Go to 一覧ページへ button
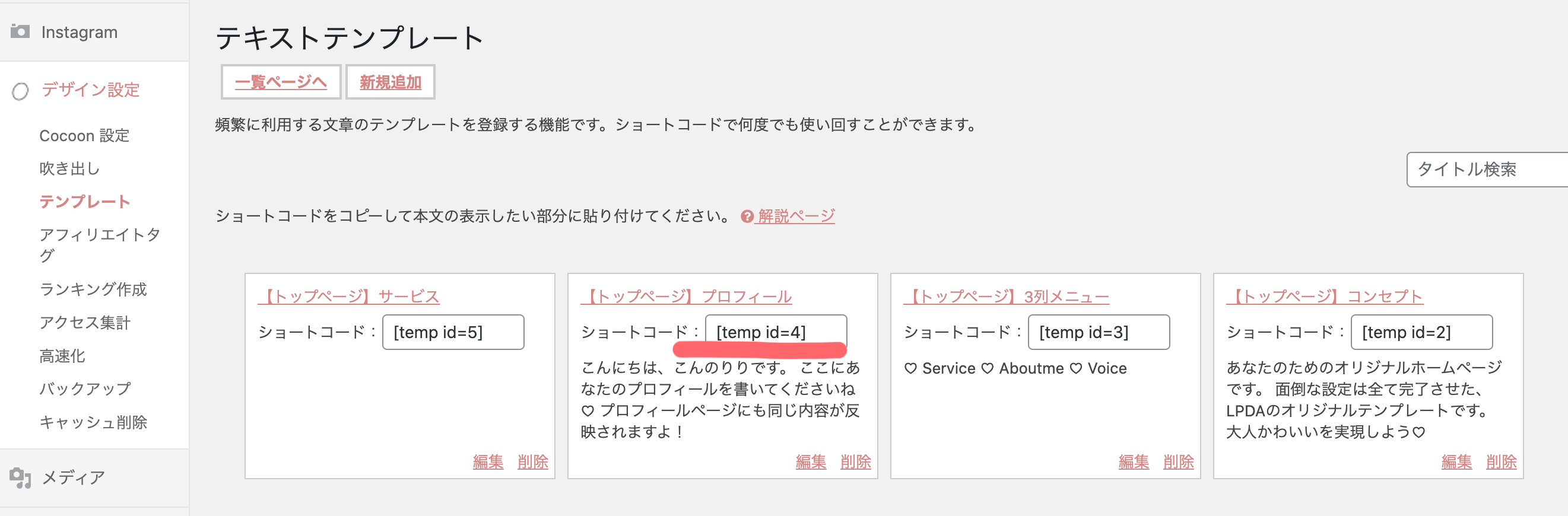The image size is (1568, 516). click(x=281, y=82)
